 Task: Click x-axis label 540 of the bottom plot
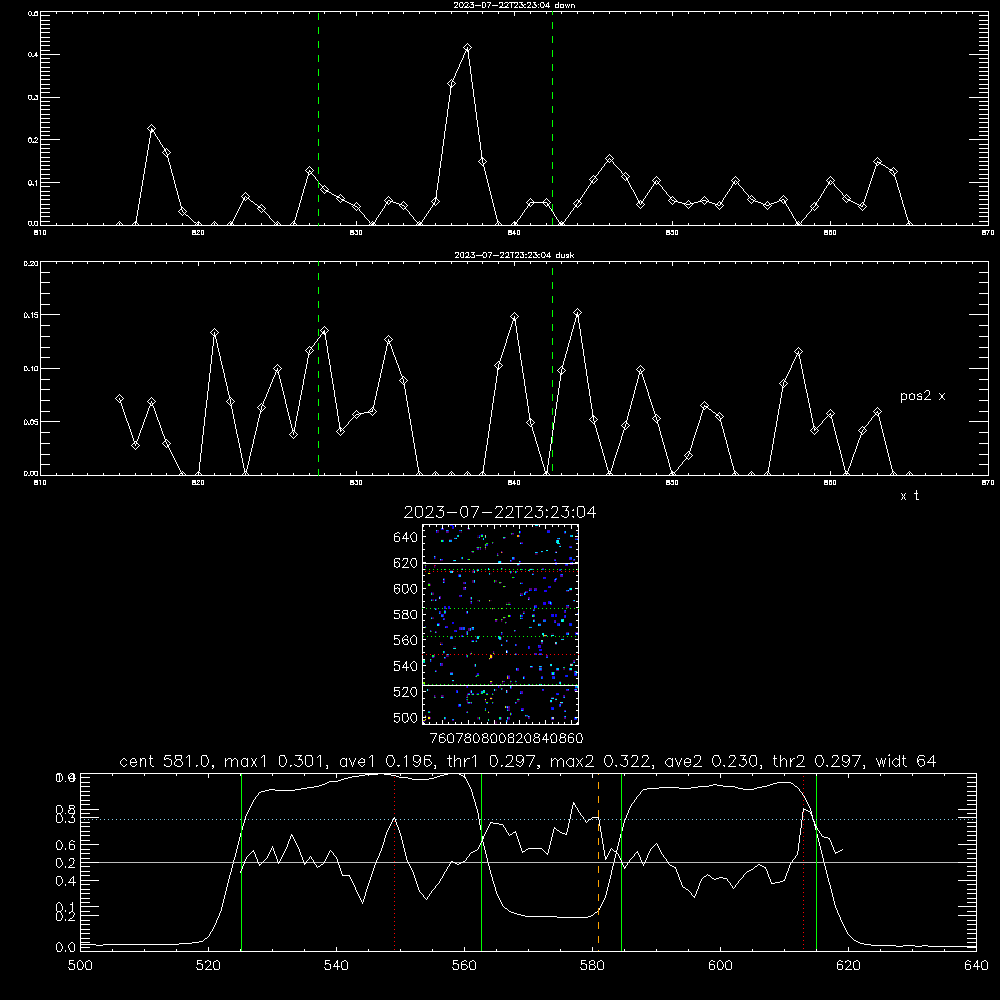(x=336, y=966)
